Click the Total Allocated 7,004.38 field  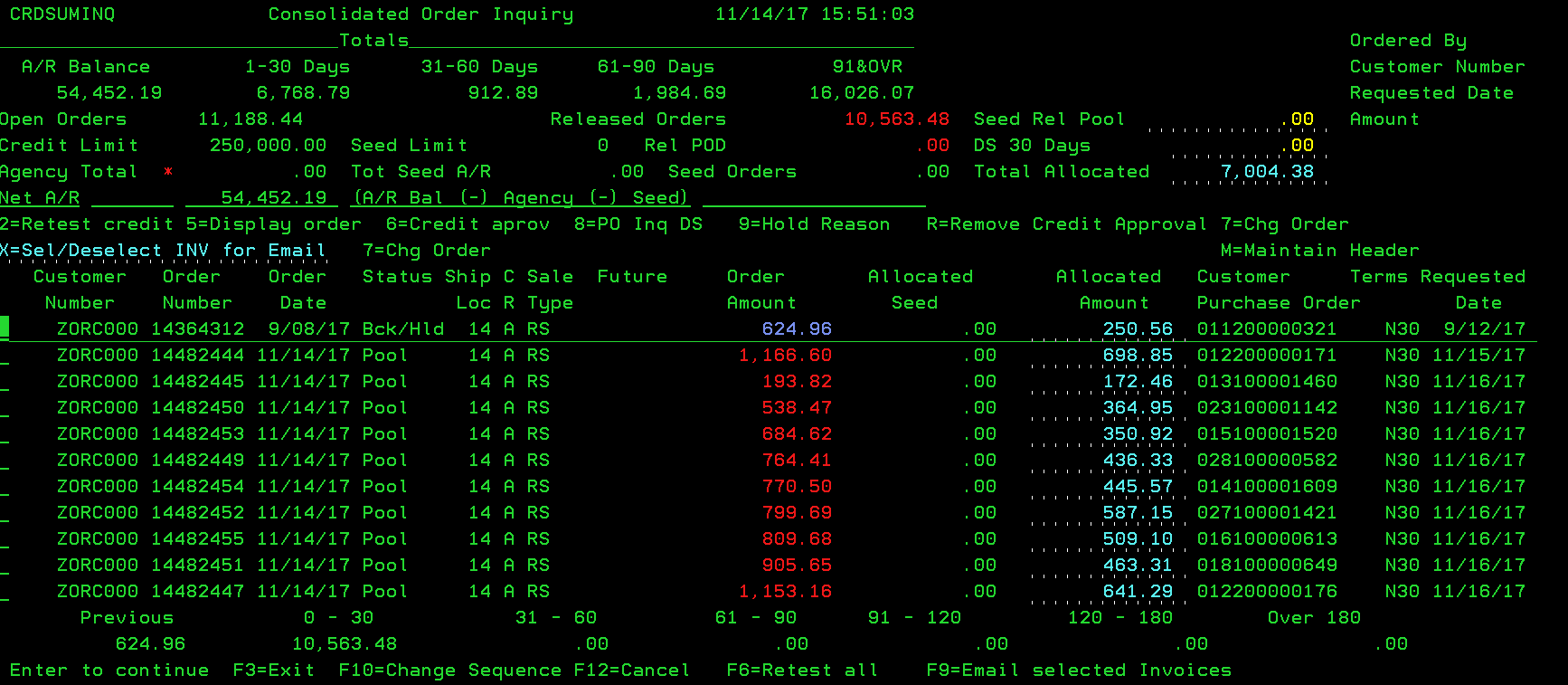point(1252,172)
